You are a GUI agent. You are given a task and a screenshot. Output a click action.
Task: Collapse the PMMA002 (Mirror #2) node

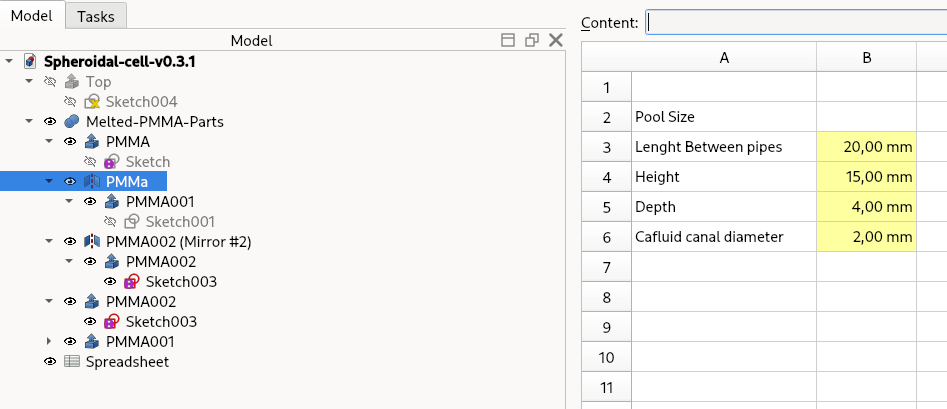tap(49, 242)
